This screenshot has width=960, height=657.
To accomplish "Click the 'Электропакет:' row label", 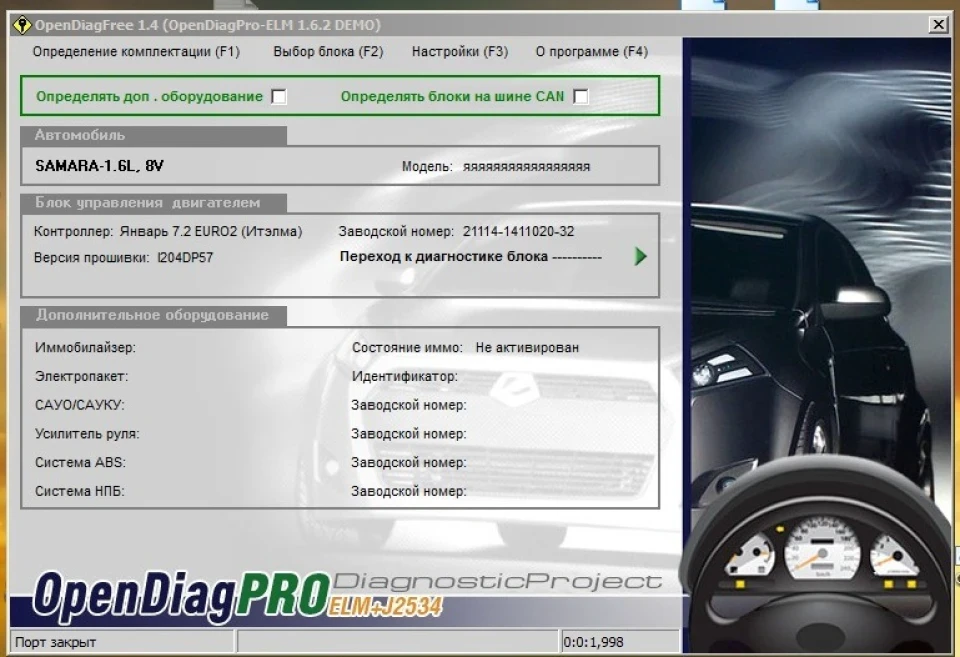I will pos(81,377).
